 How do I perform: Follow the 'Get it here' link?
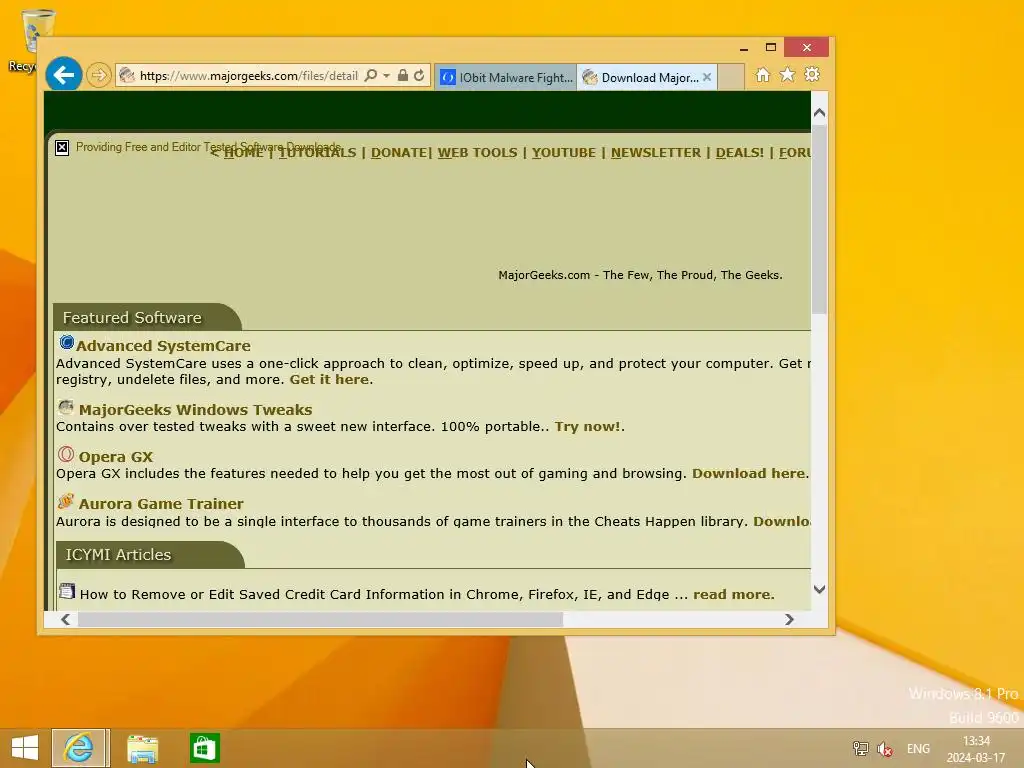(329, 379)
